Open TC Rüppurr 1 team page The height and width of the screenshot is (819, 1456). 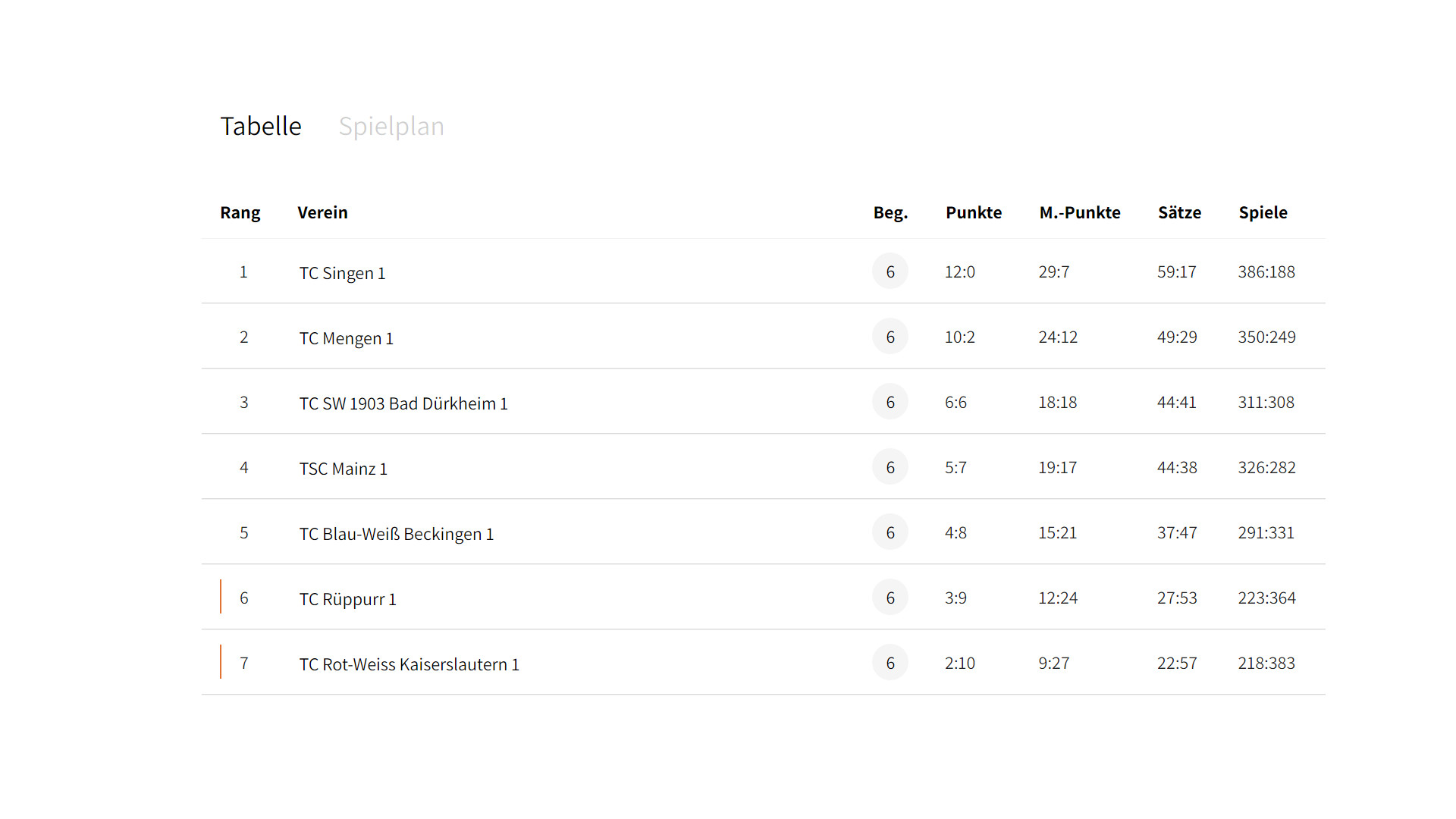tap(347, 599)
